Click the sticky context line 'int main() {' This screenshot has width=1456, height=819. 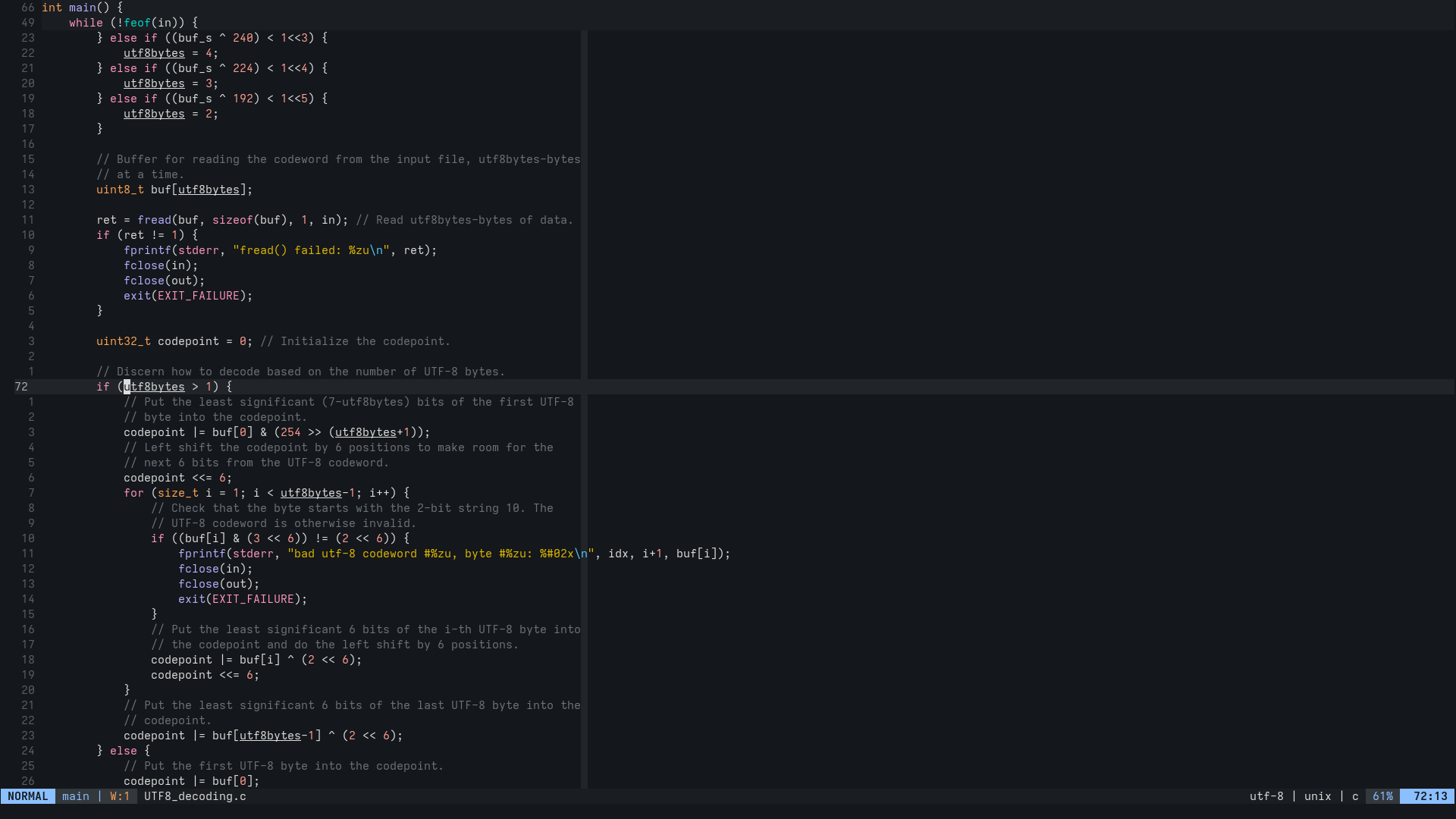(82, 8)
